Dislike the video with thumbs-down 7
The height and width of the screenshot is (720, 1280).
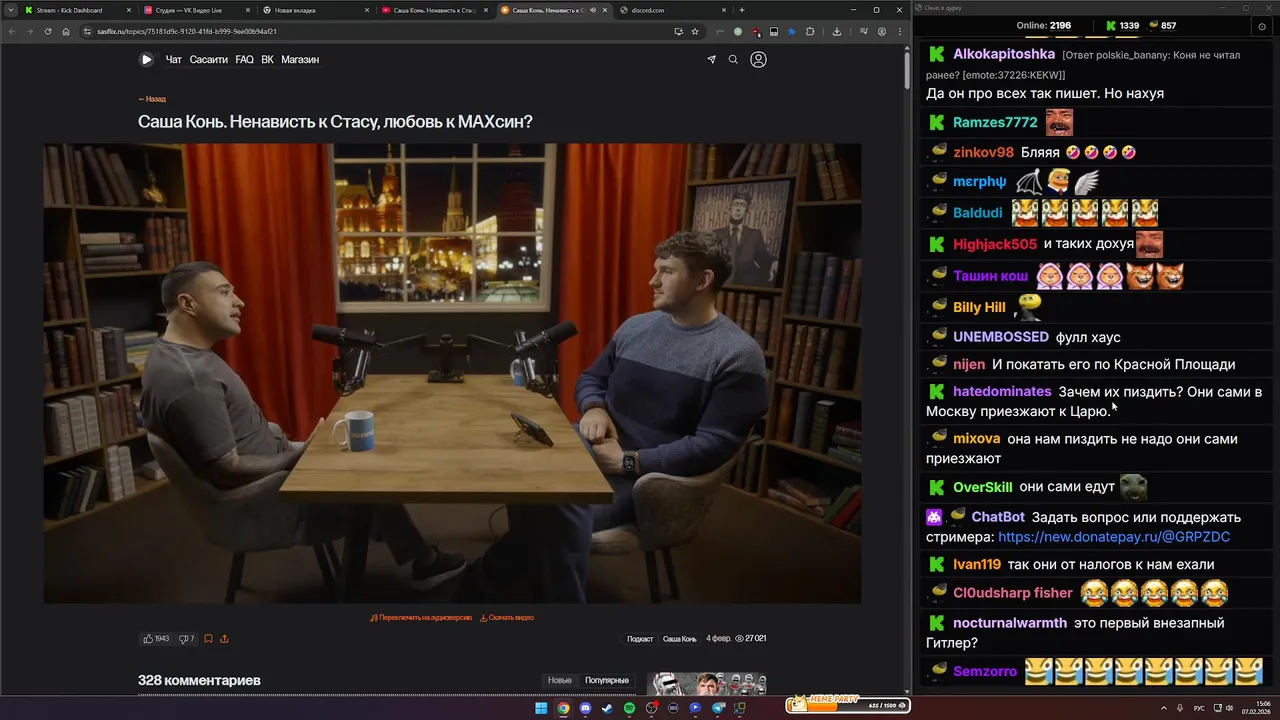pos(186,638)
